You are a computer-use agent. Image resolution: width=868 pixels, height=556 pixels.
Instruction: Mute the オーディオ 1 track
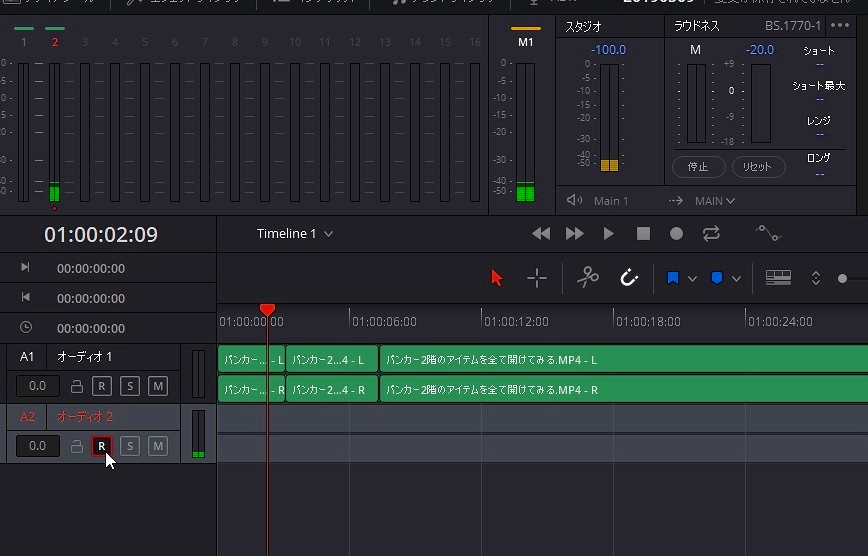pos(158,386)
